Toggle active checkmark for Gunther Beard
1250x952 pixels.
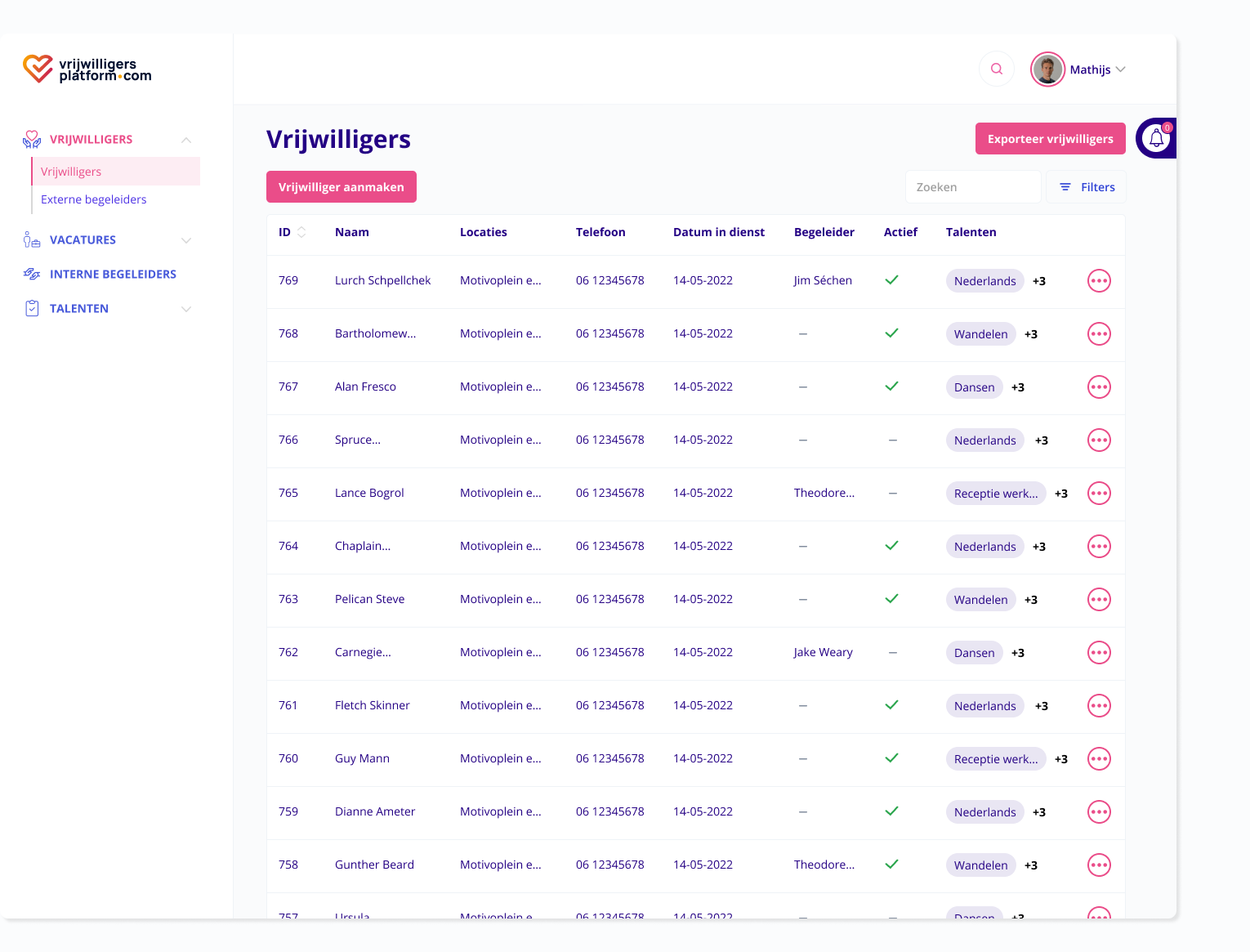892,865
